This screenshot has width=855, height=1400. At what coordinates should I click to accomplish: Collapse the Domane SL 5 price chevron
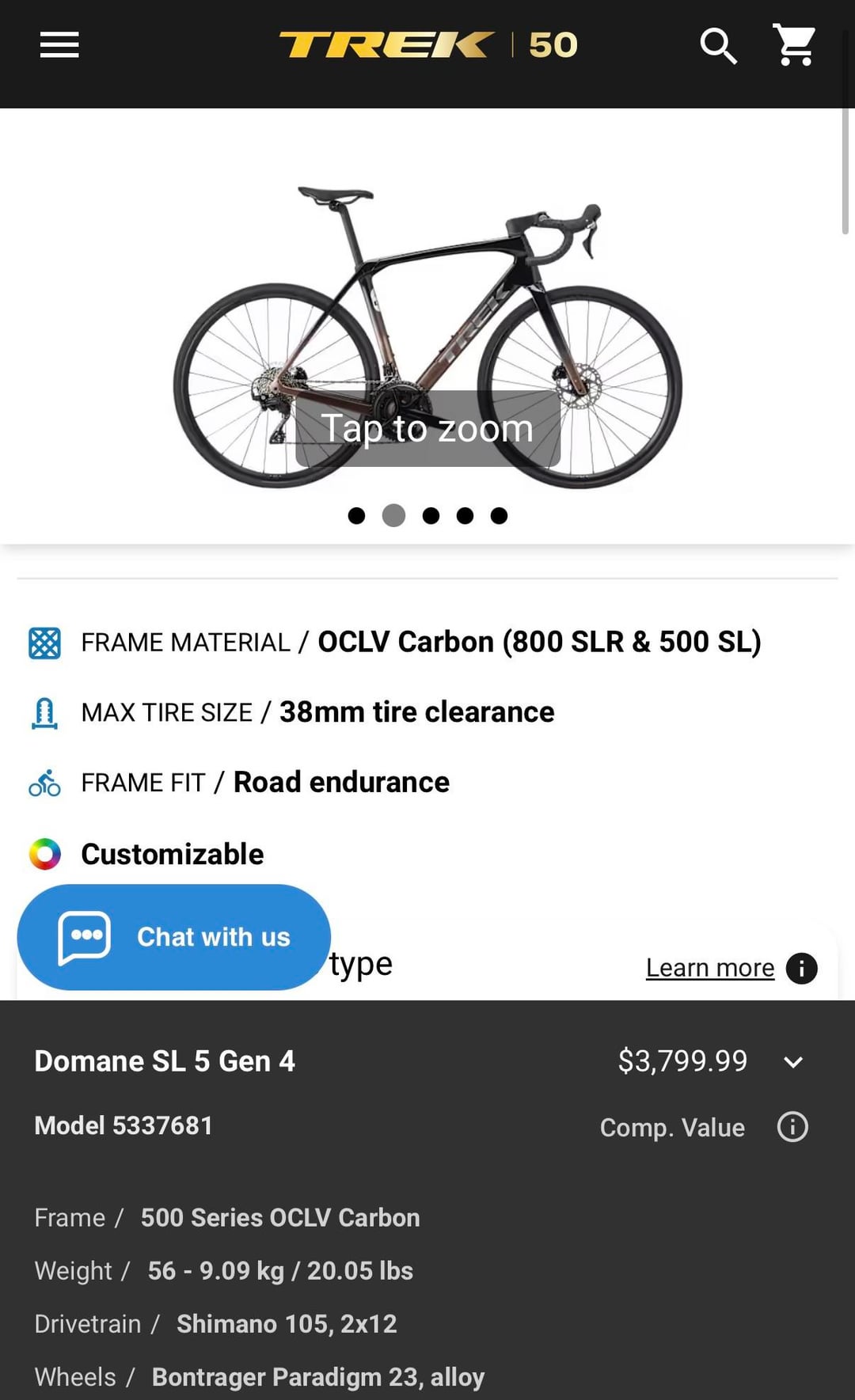point(793,1062)
